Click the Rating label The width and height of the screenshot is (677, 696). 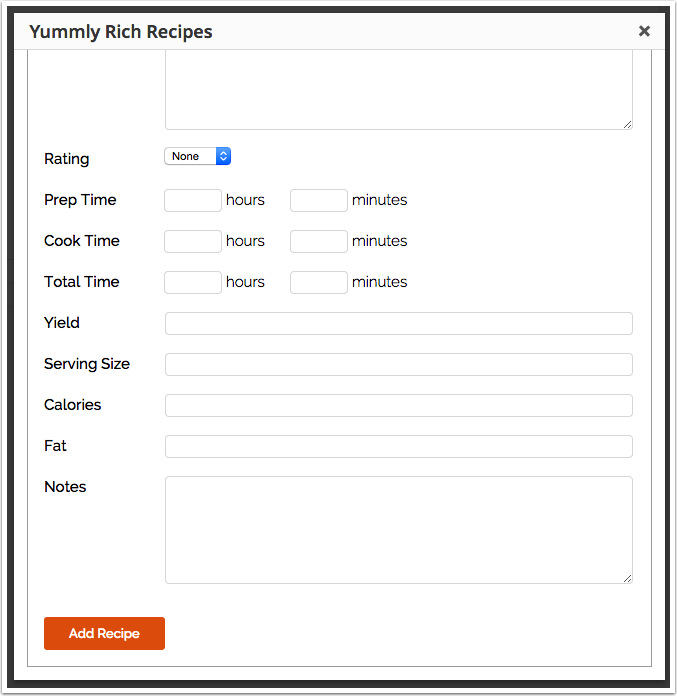click(x=66, y=159)
